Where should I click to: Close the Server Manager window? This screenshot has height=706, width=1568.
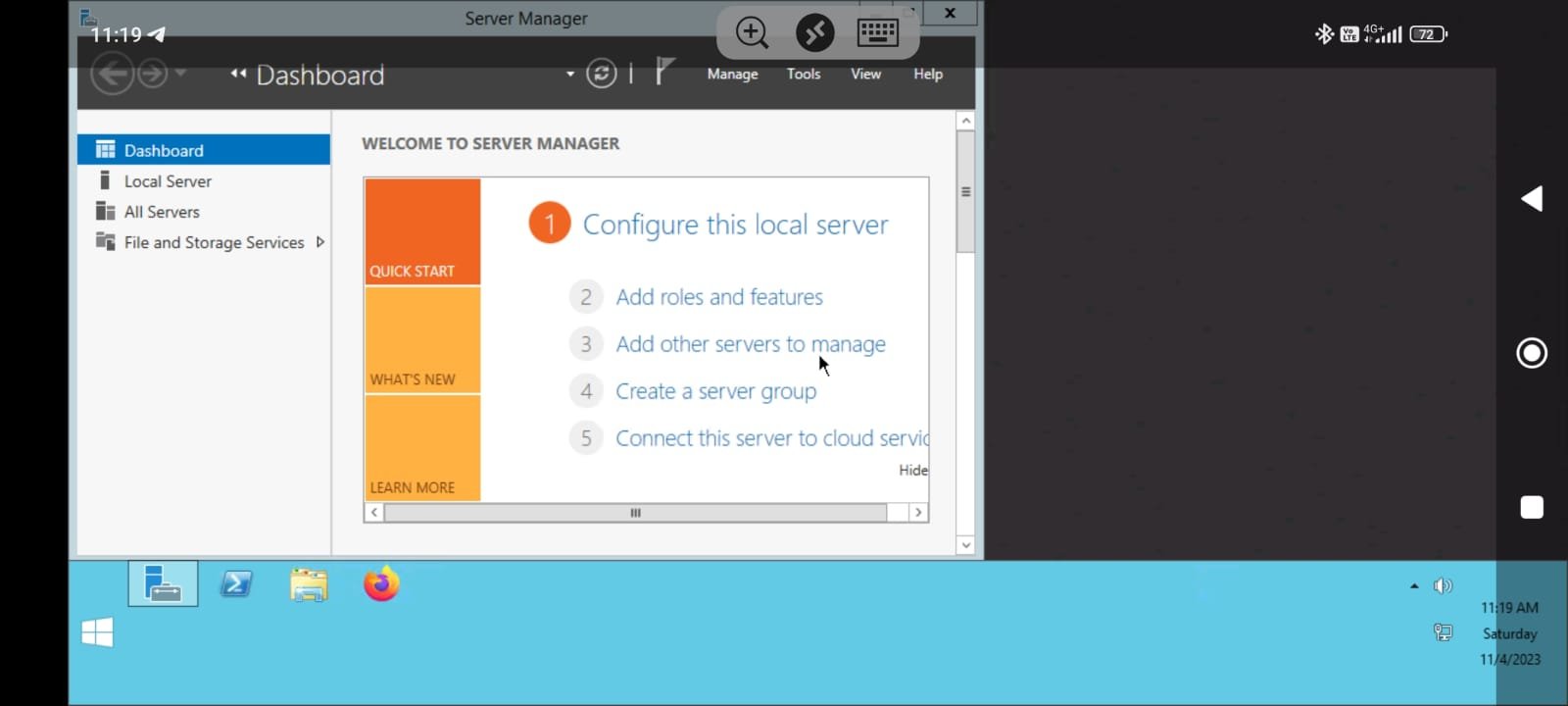tap(950, 13)
